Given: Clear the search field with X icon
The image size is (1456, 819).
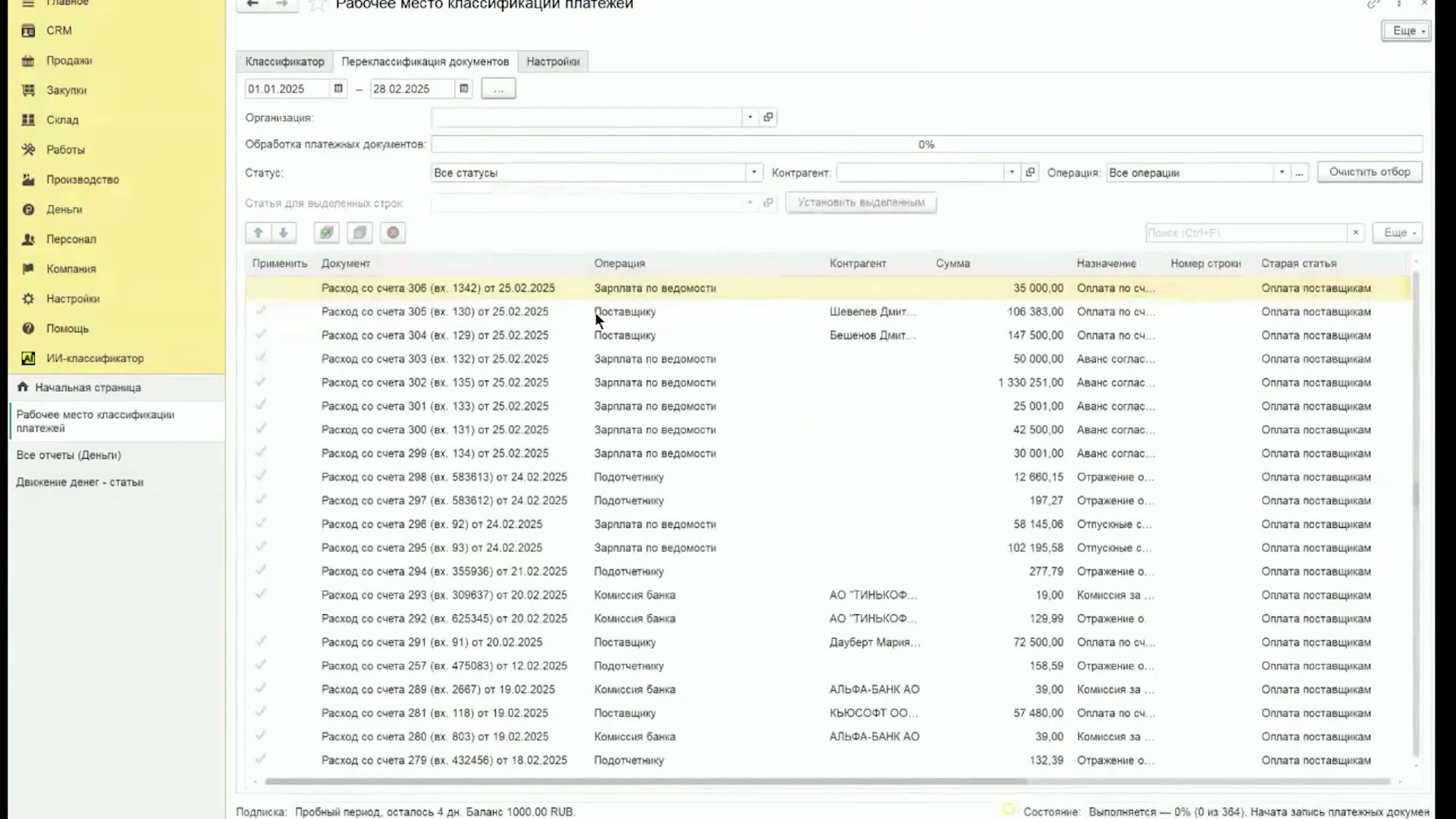Looking at the screenshot, I should coord(1355,233).
